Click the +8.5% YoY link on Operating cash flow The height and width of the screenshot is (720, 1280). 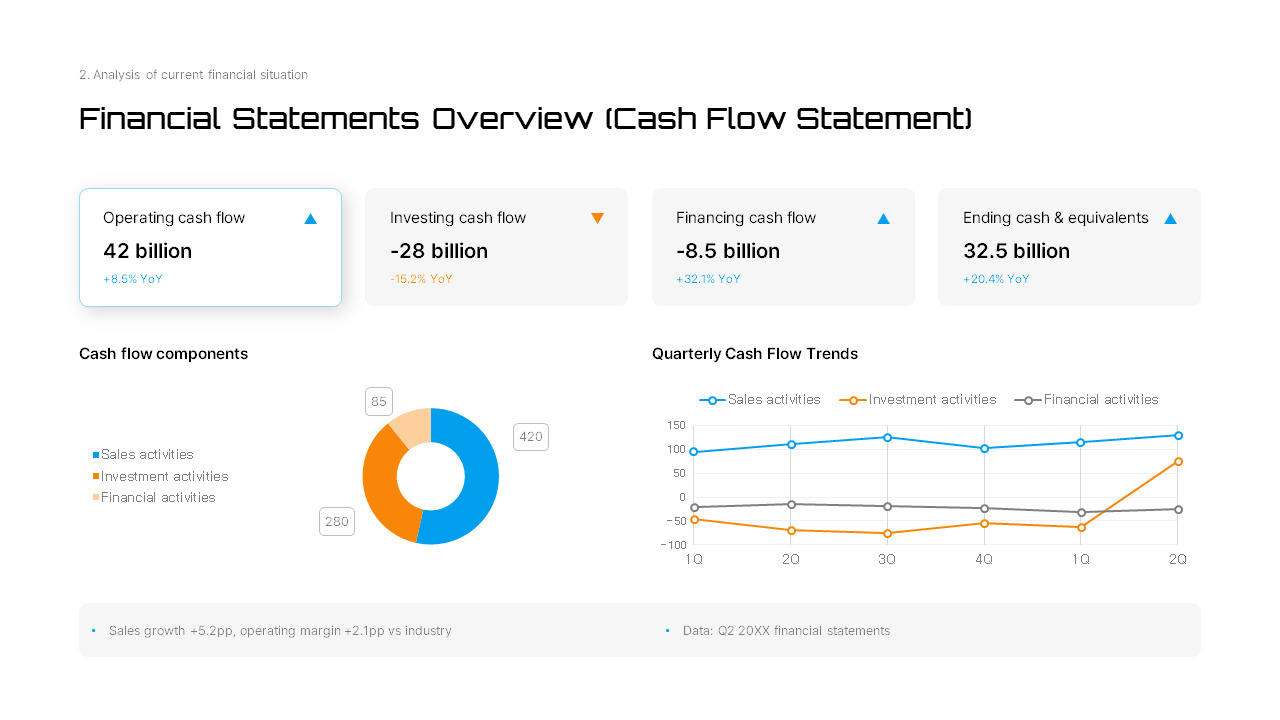click(x=132, y=279)
